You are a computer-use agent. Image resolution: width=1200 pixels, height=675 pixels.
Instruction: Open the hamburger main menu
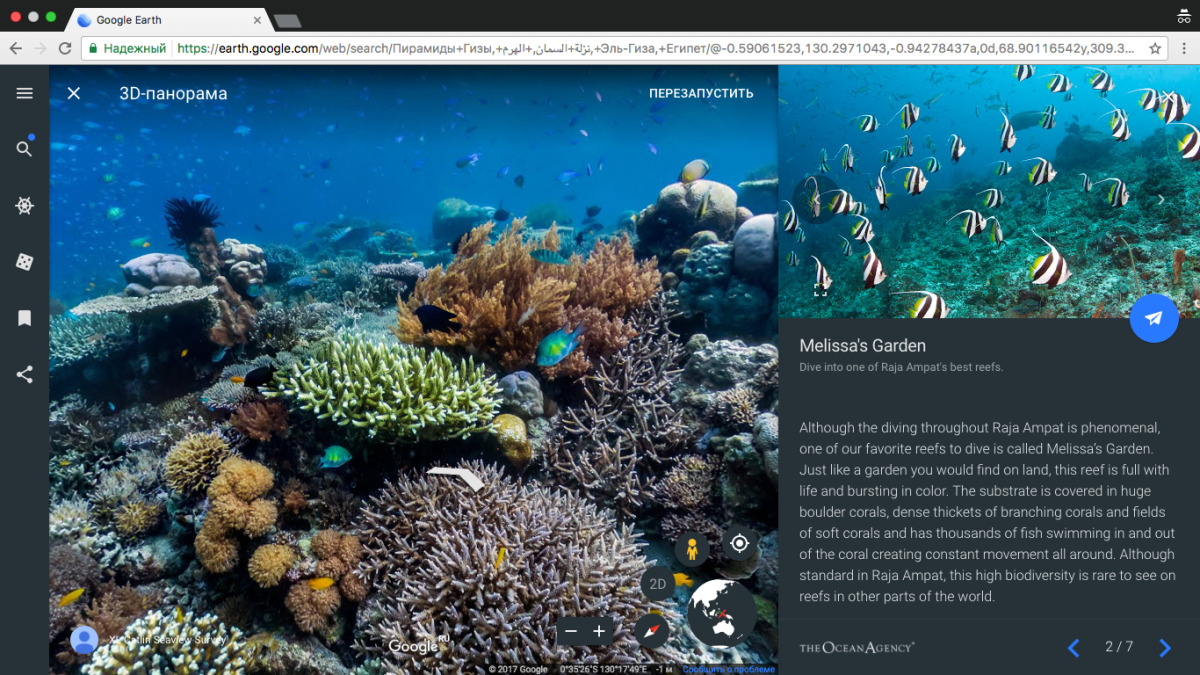pos(25,93)
